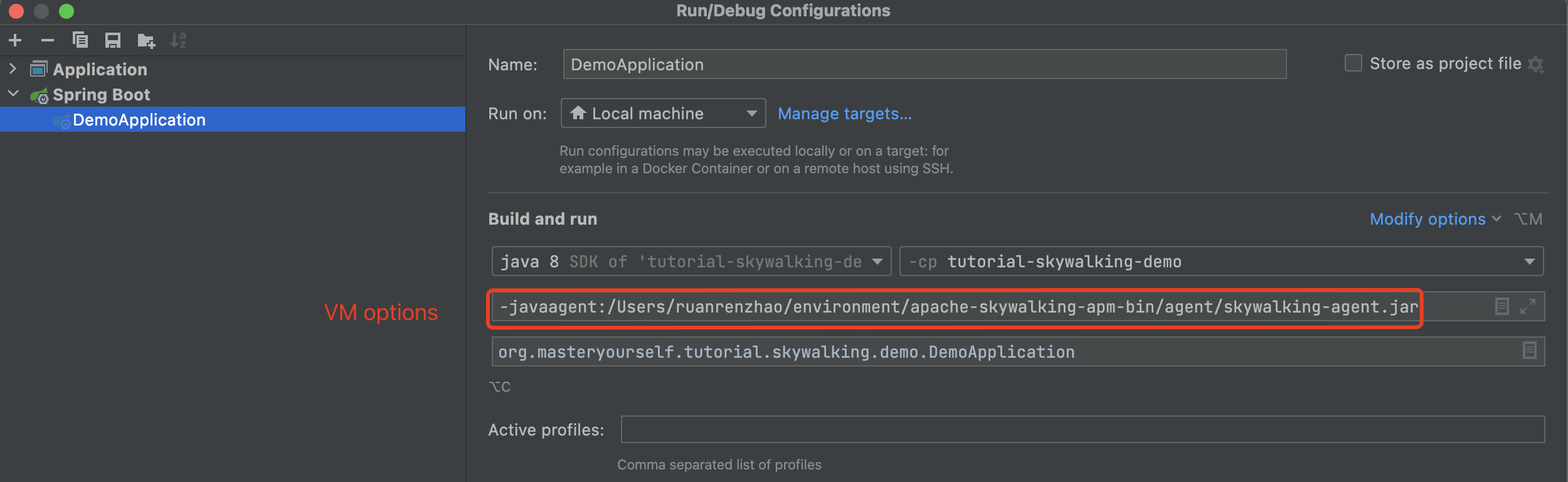Collapse the Spring Boot tree node
The image size is (1568, 482).
(13, 94)
